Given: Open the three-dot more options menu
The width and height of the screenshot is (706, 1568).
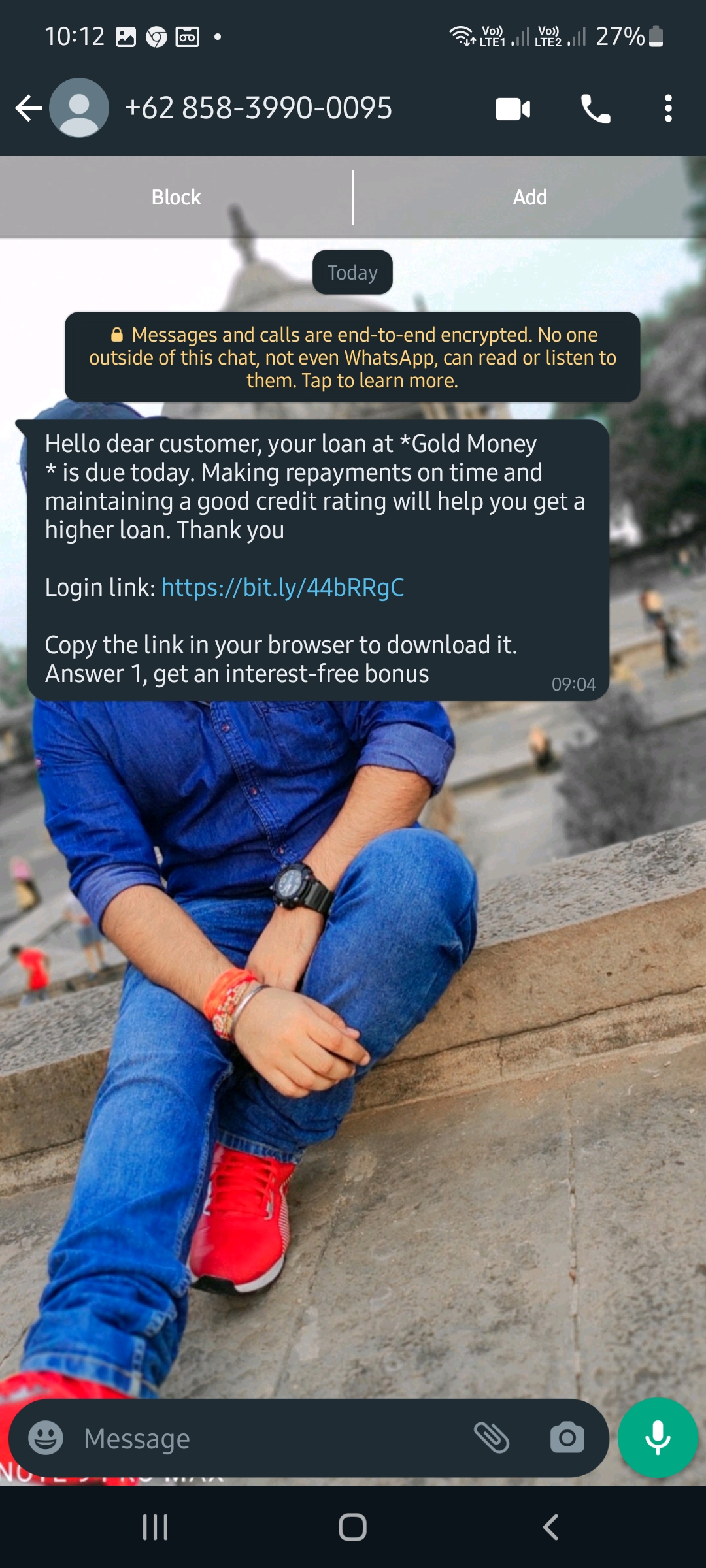Looking at the screenshot, I should [668, 108].
